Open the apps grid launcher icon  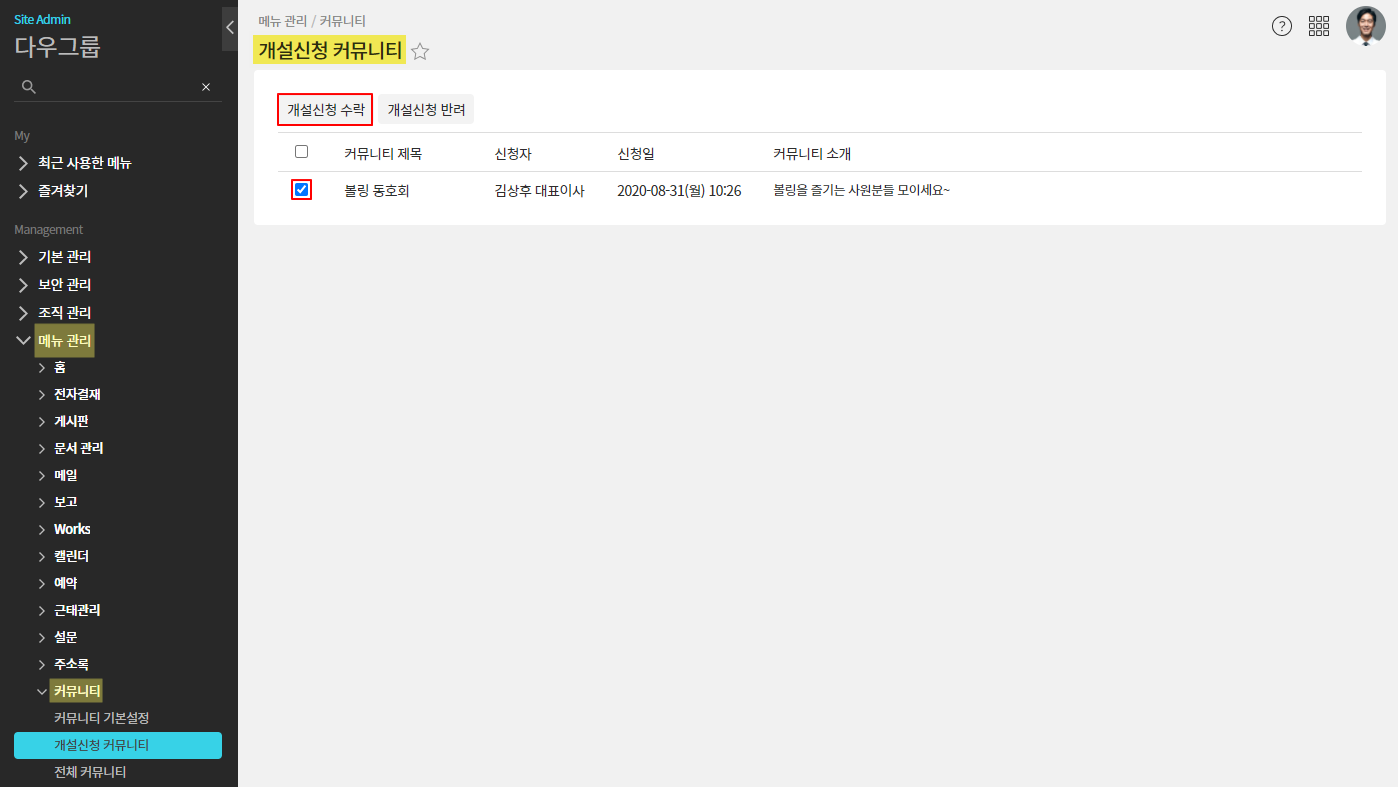click(1319, 26)
